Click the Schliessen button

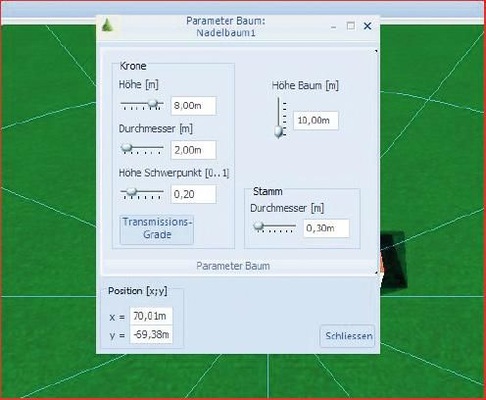348,336
